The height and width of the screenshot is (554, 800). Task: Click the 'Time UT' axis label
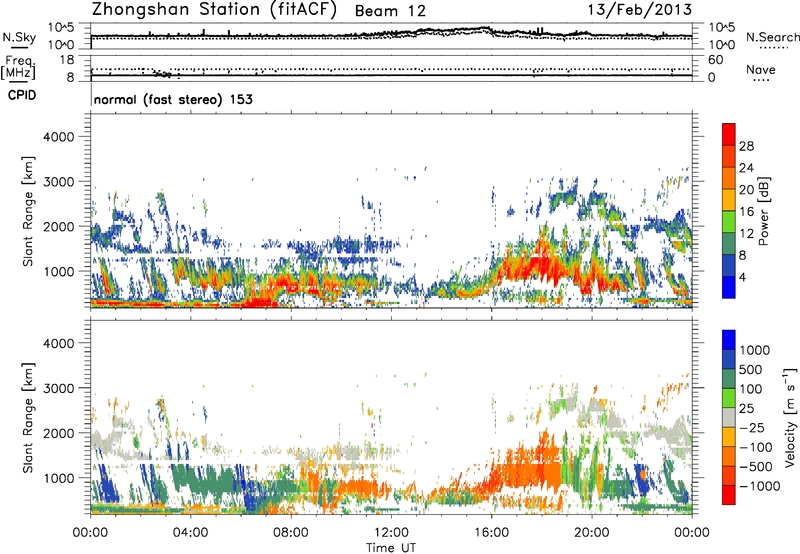point(391,548)
